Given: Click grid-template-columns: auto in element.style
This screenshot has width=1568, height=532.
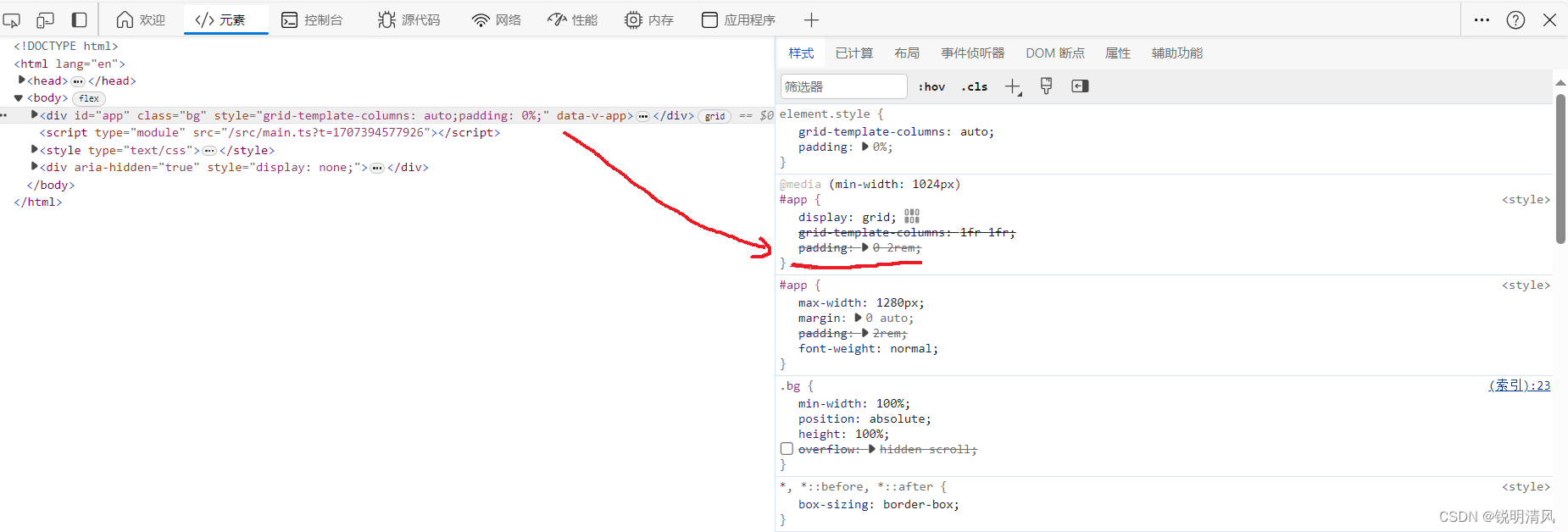Looking at the screenshot, I should [896, 131].
